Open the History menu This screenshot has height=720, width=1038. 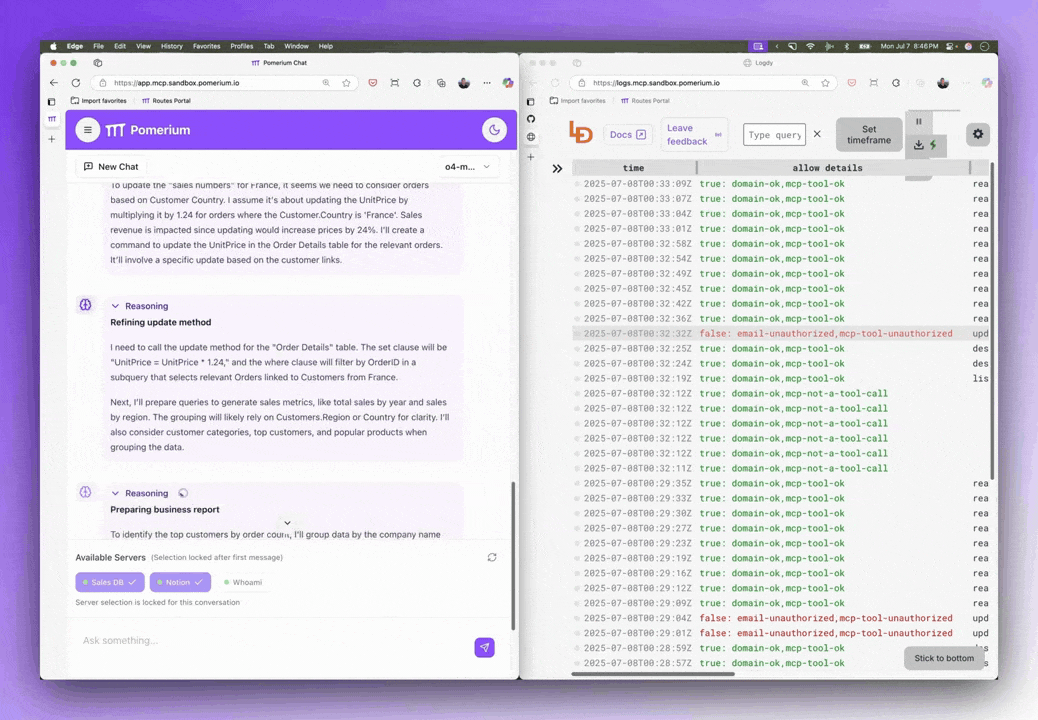pyautogui.click(x=171, y=46)
